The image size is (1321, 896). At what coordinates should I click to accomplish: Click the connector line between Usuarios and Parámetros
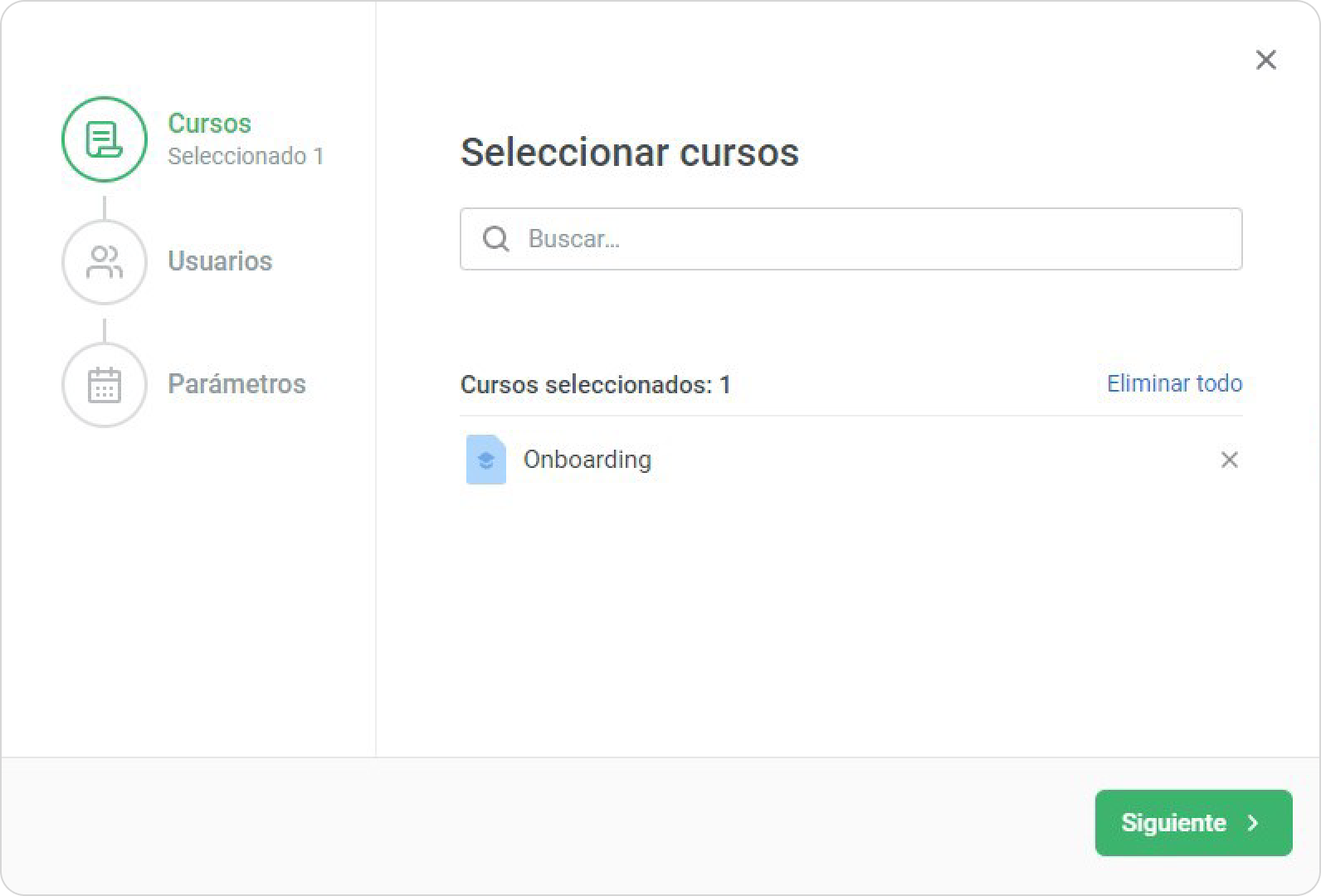tap(105, 329)
